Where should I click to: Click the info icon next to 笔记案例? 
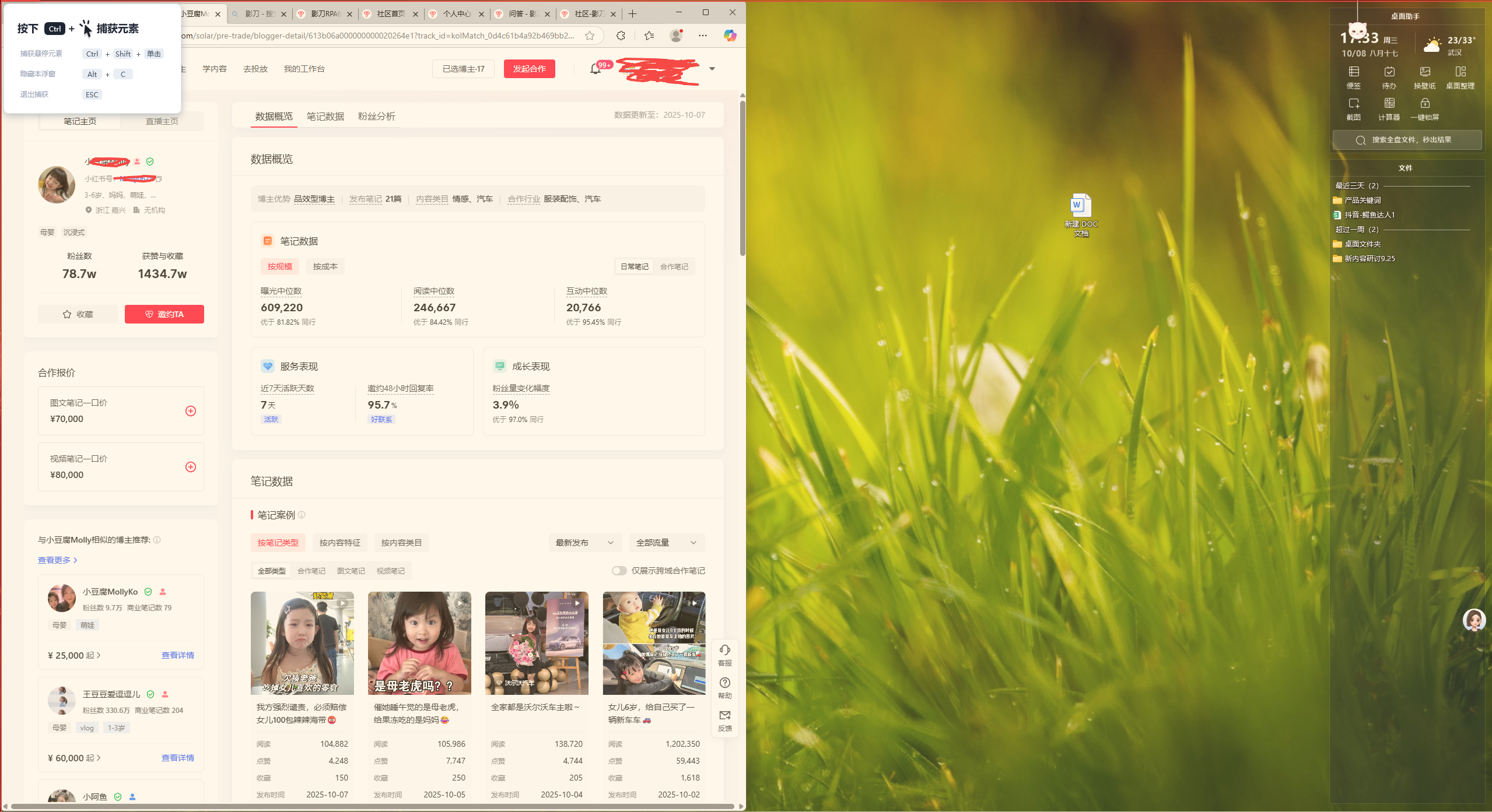[302, 515]
